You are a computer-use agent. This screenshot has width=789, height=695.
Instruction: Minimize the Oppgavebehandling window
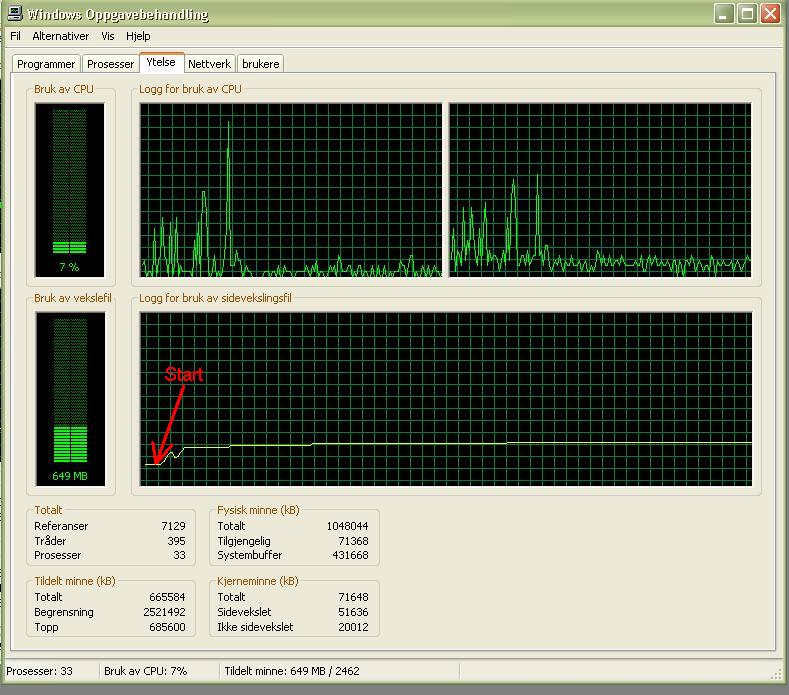coord(725,14)
